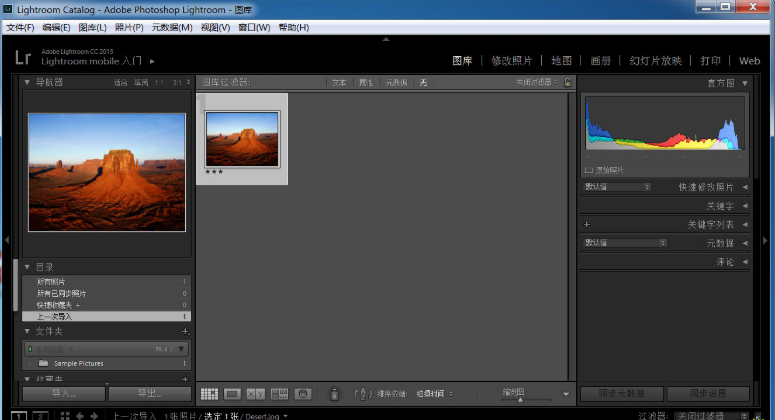Select None (无) library filter
The height and width of the screenshot is (420, 775).
[x=423, y=83]
